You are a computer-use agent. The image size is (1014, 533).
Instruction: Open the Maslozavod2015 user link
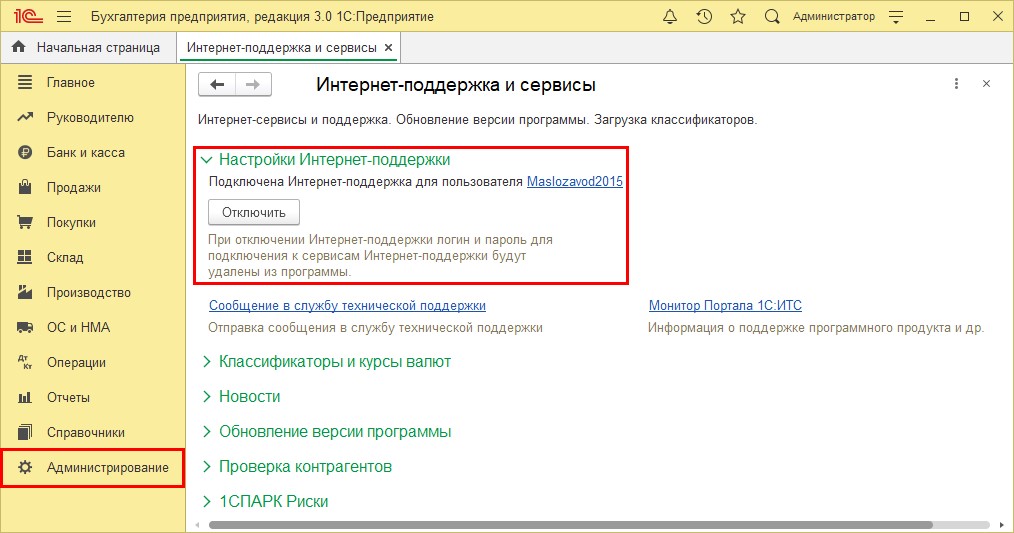(x=575, y=182)
